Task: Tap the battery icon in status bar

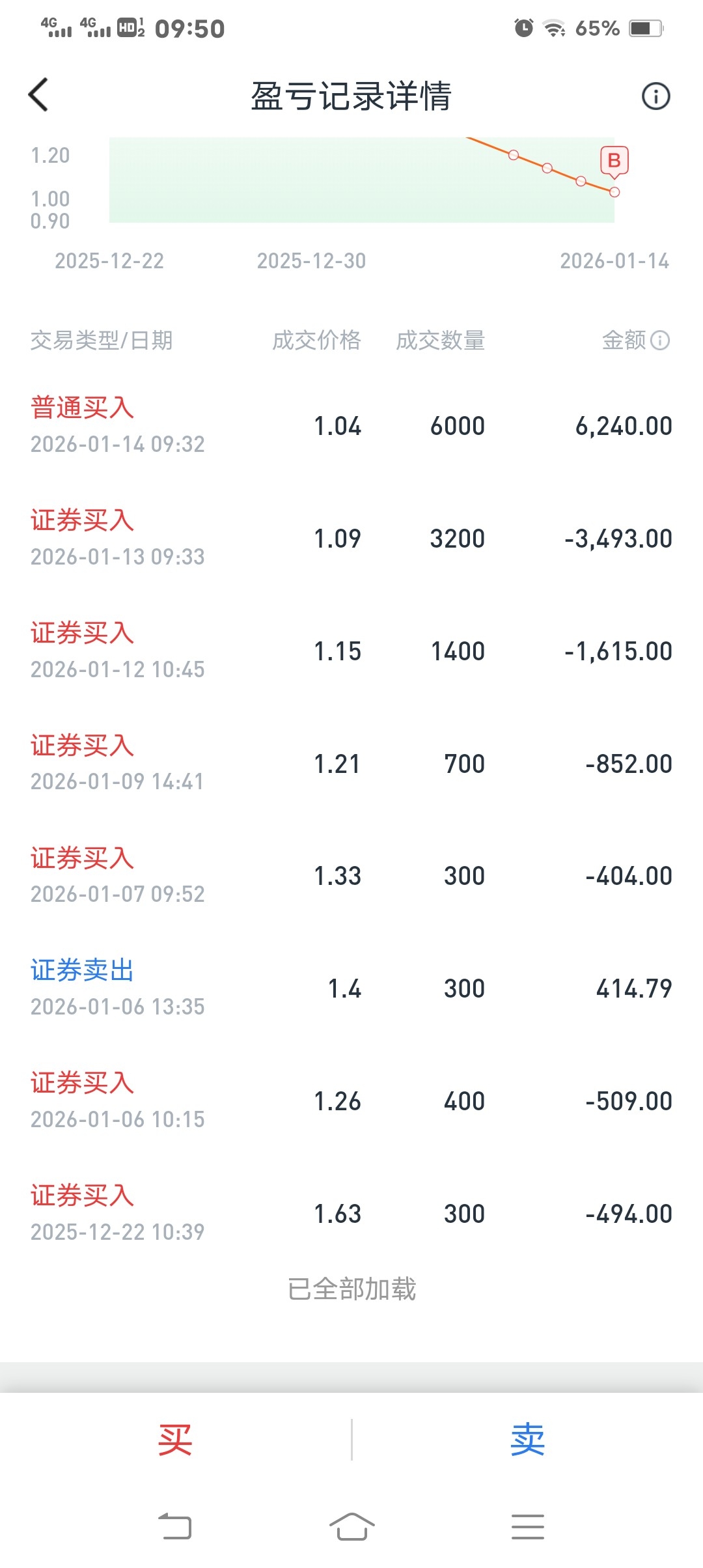Action: [x=646, y=28]
